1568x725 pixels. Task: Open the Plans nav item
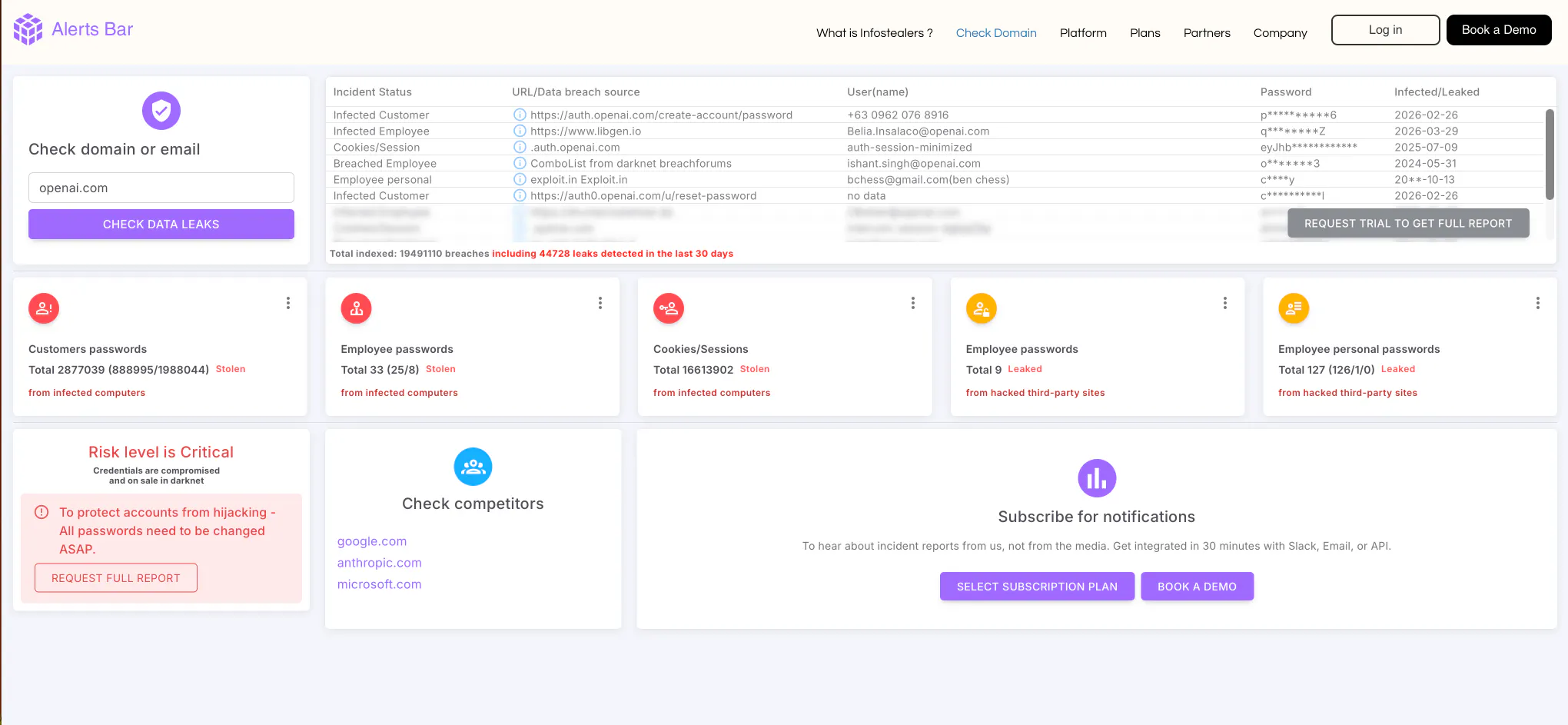[1145, 32]
